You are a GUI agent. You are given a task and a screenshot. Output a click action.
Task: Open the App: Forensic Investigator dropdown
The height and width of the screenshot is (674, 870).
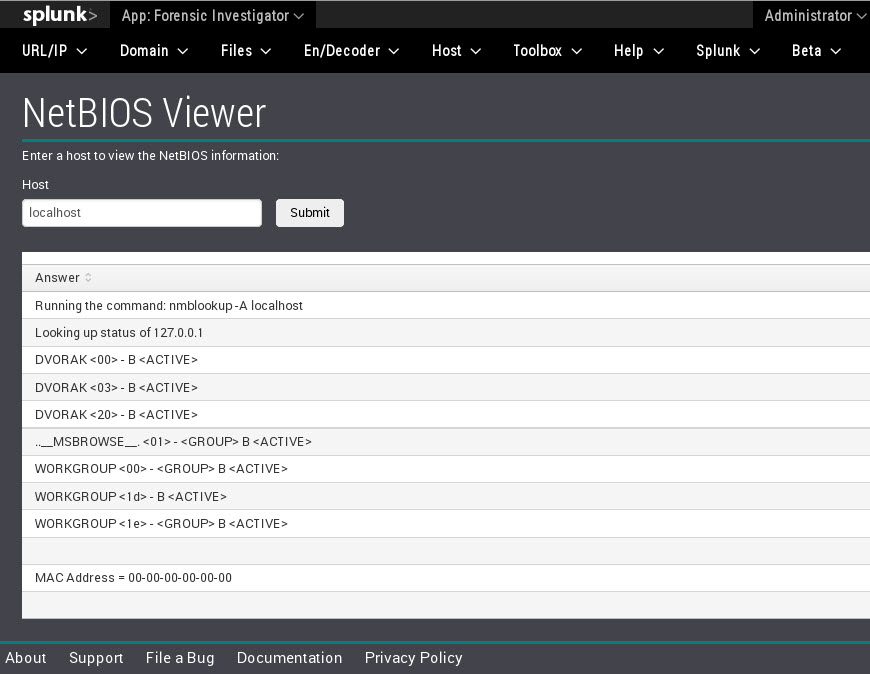pyautogui.click(x=213, y=16)
